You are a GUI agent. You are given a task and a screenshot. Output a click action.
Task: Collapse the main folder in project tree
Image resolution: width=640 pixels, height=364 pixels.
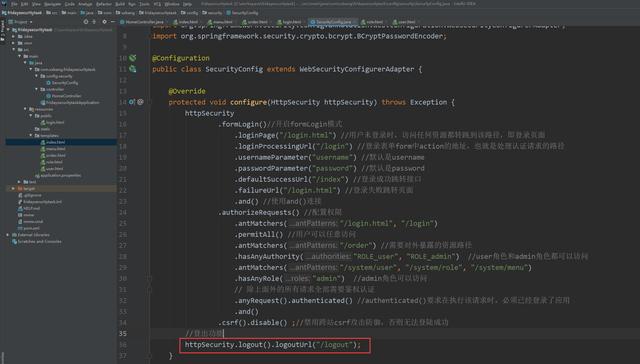(x=20, y=56)
